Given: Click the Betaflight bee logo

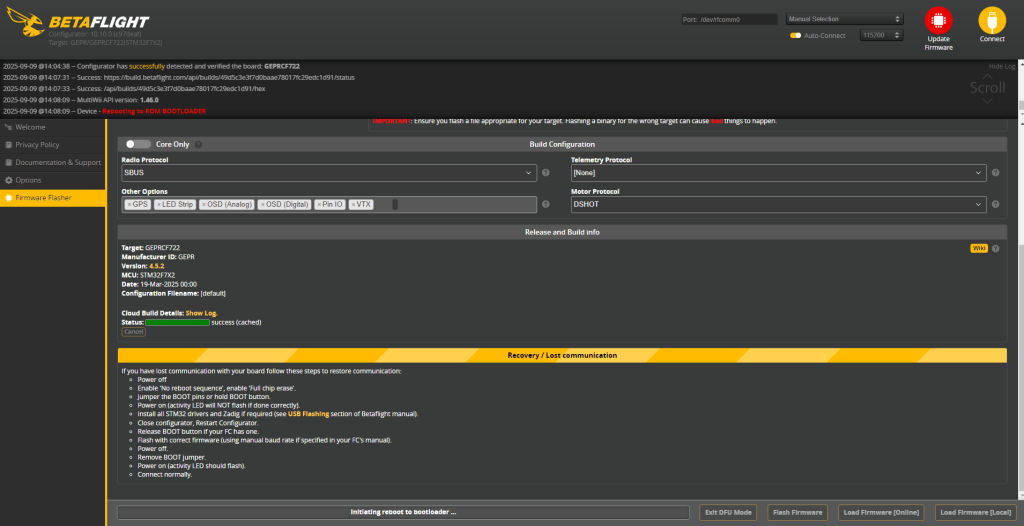Looking at the screenshot, I should [x=25, y=23].
